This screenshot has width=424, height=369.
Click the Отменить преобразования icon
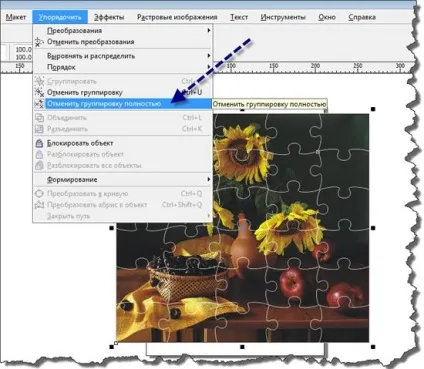pyautogui.click(x=39, y=42)
